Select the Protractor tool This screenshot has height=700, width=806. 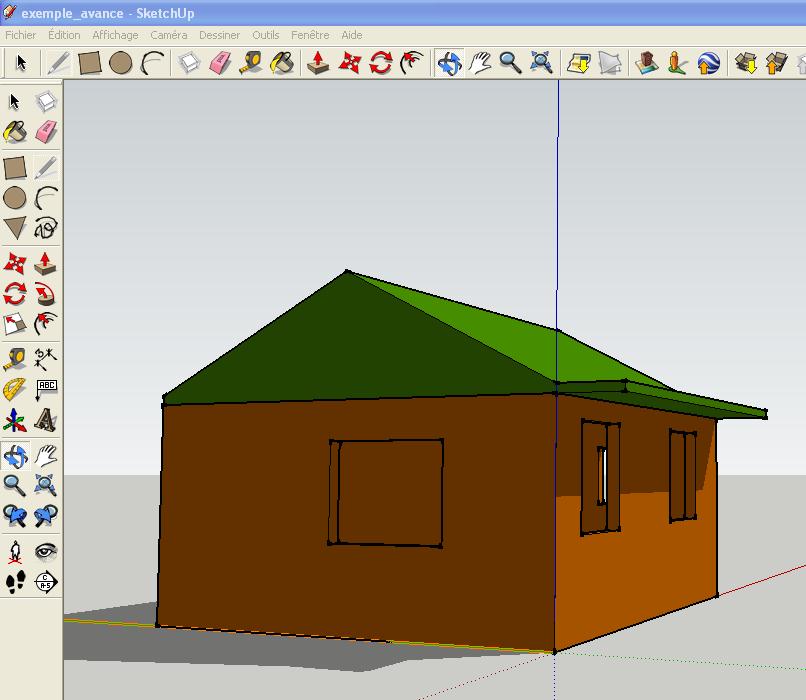[x=15, y=389]
